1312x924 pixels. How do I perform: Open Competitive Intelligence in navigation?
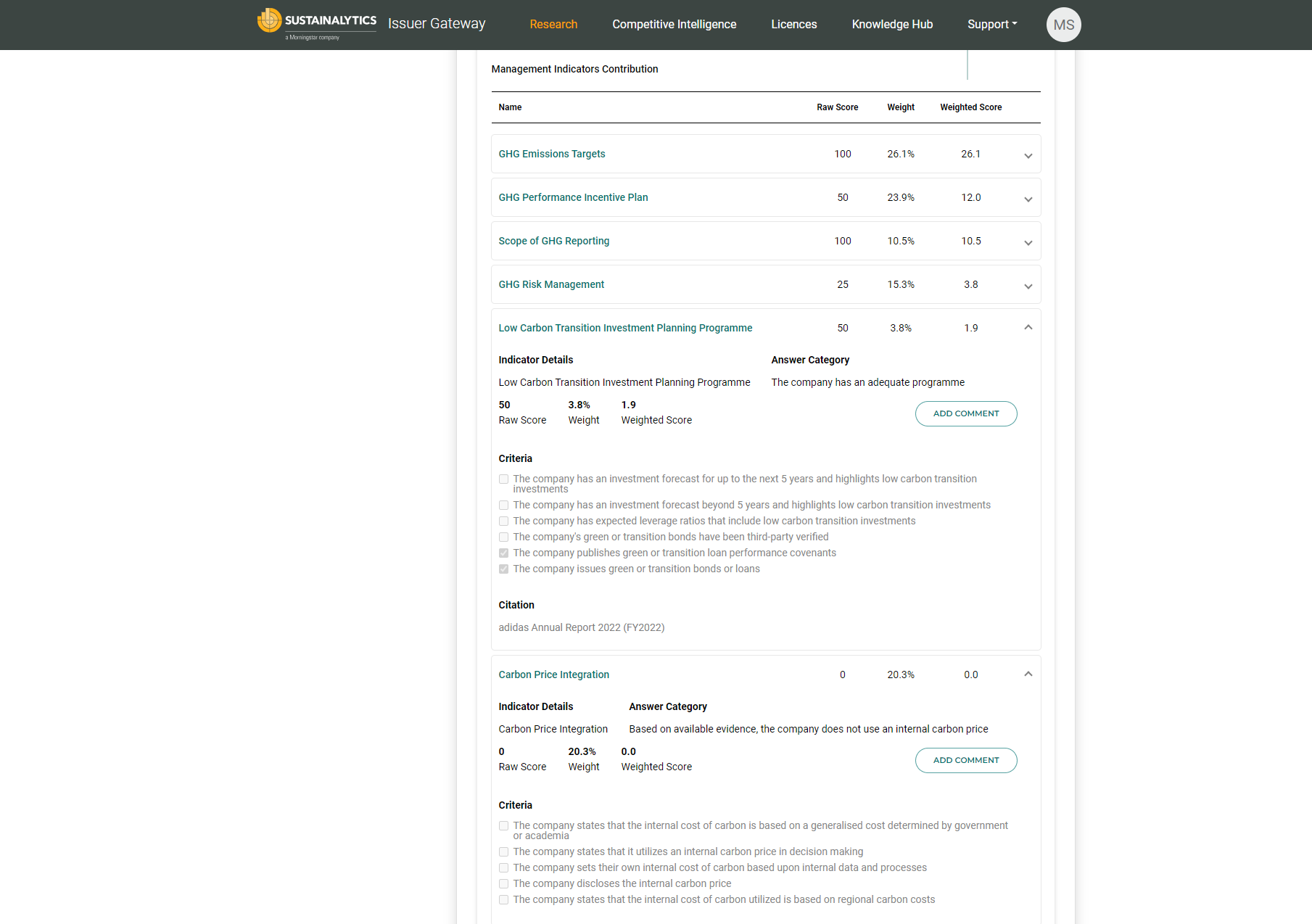pyautogui.click(x=674, y=25)
